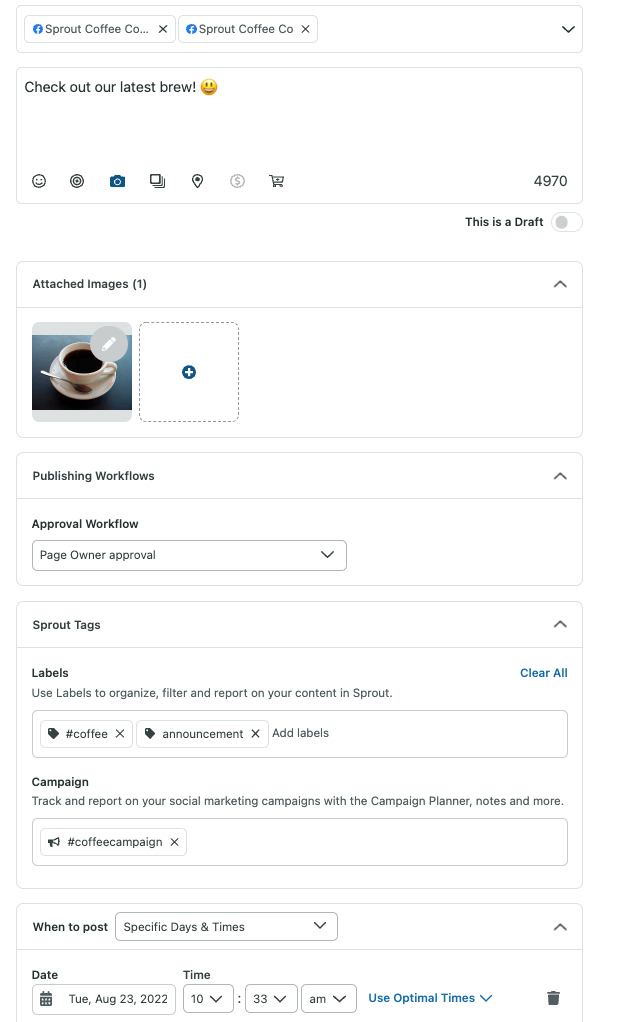This screenshot has width=627, height=1022.
Task: Enable the This is a Draft toggle
Action: pos(565,221)
